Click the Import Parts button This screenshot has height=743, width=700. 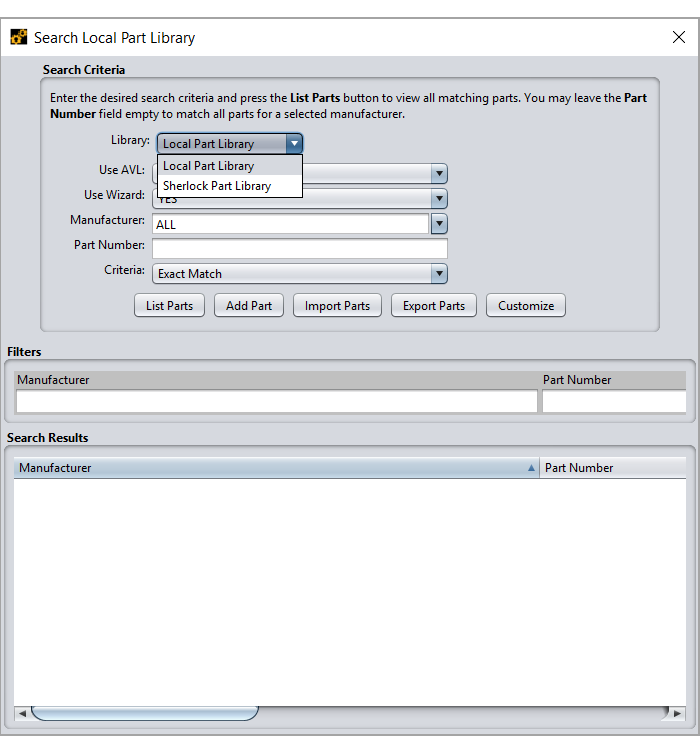pyautogui.click(x=337, y=306)
